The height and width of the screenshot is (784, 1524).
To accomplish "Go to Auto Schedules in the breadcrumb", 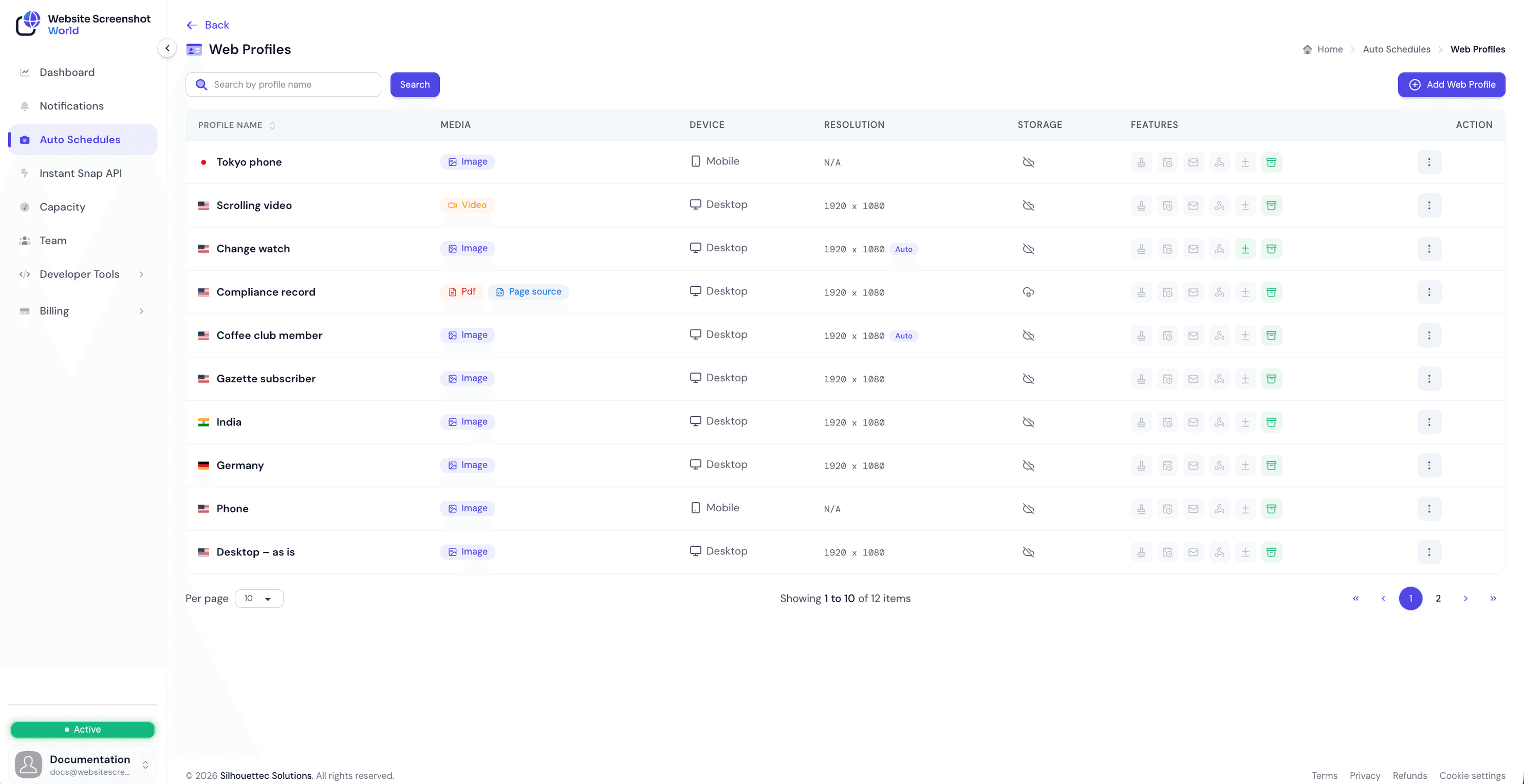I will pyautogui.click(x=1396, y=49).
